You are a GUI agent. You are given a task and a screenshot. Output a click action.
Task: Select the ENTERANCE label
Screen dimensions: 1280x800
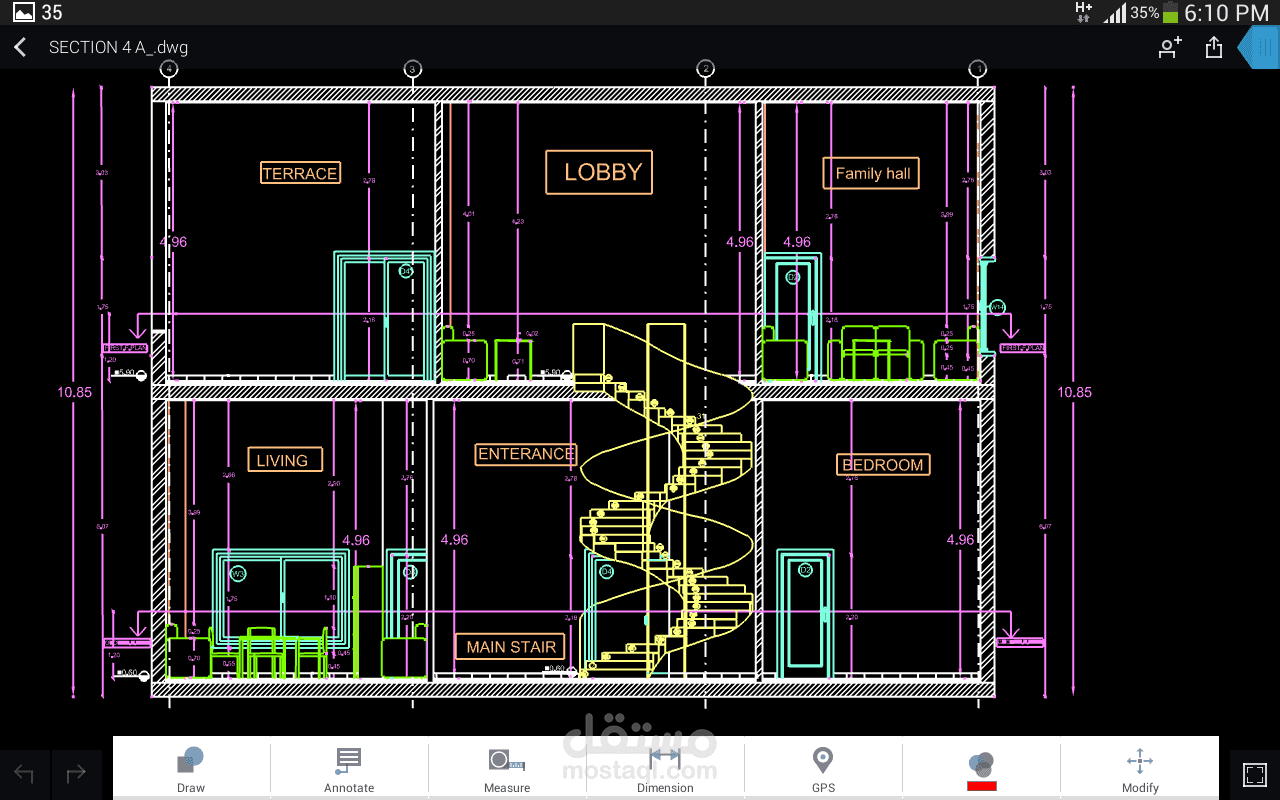point(525,454)
